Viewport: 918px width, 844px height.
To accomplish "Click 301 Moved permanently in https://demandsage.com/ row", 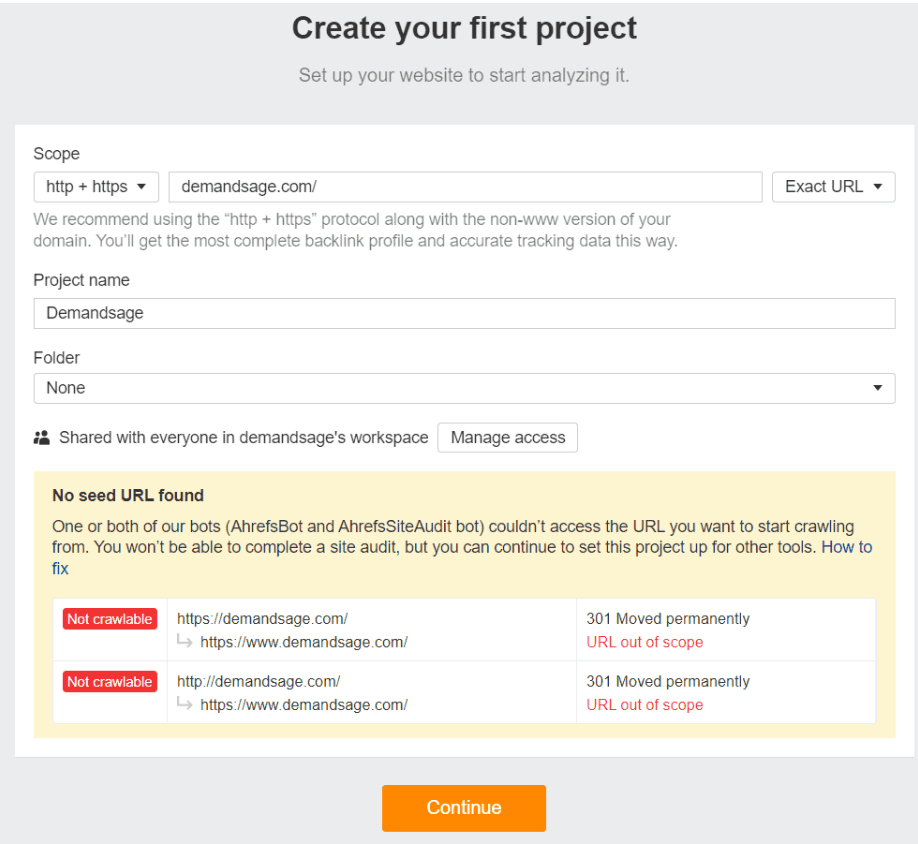I will click(x=668, y=619).
